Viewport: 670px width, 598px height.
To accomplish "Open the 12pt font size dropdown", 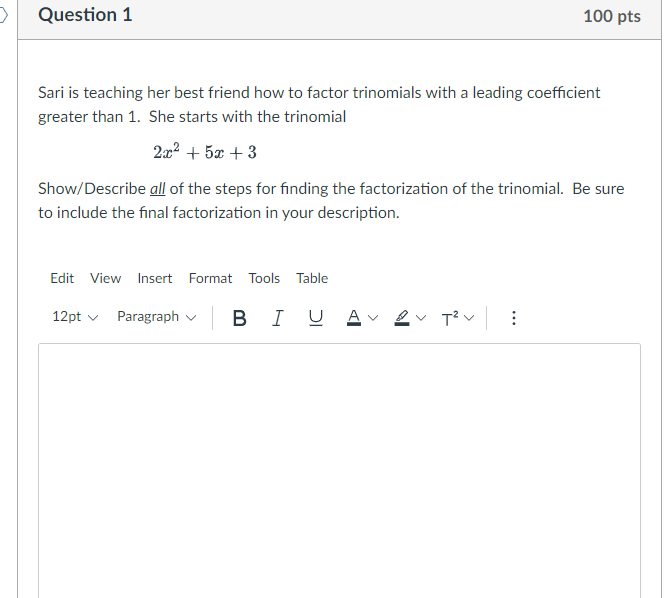I will (75, 317).
